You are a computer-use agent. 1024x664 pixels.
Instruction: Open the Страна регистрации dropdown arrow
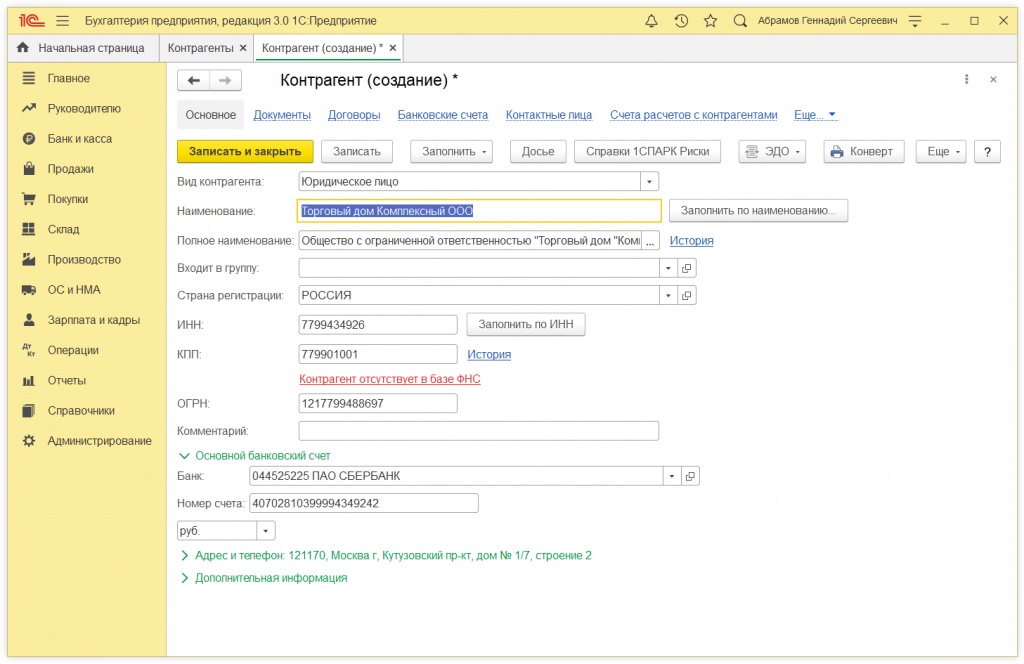pos(668,296)
